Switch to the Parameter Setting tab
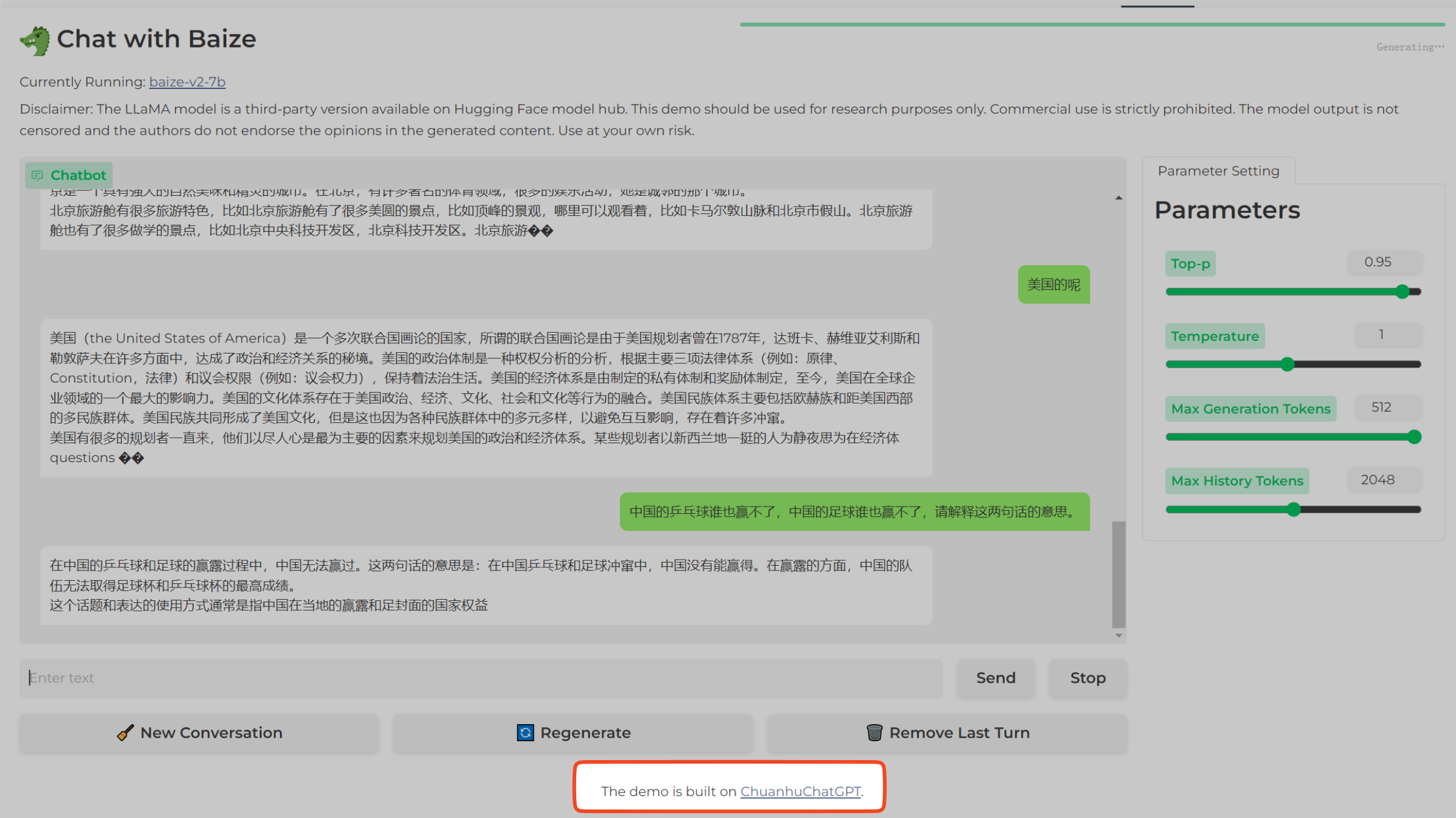Screen dimensions: 1456x818 [1218, 171]
